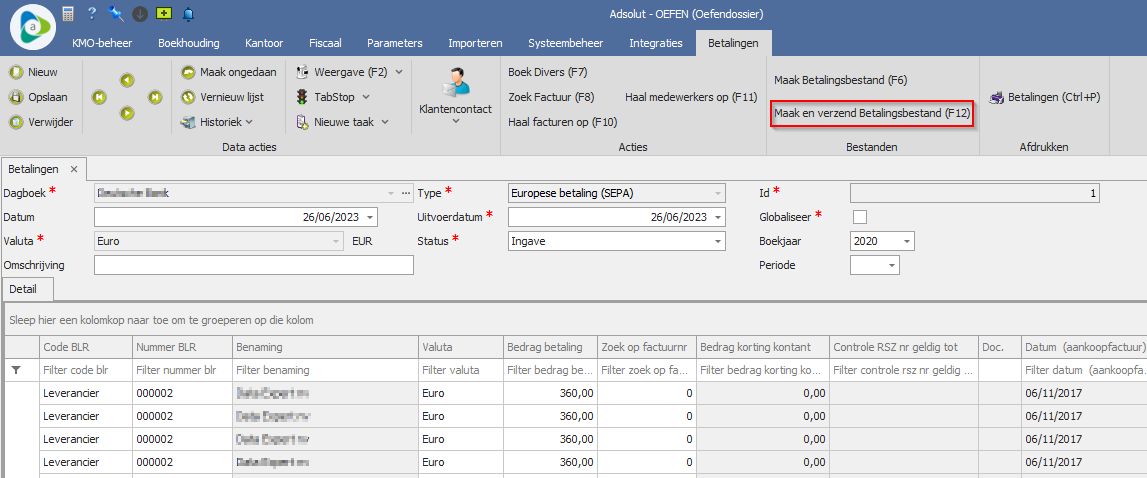Image resolution: width=1147 pixels, height=478 pixels.
Task: Open the Historiek dropdown
Action: tap(217, 122)
